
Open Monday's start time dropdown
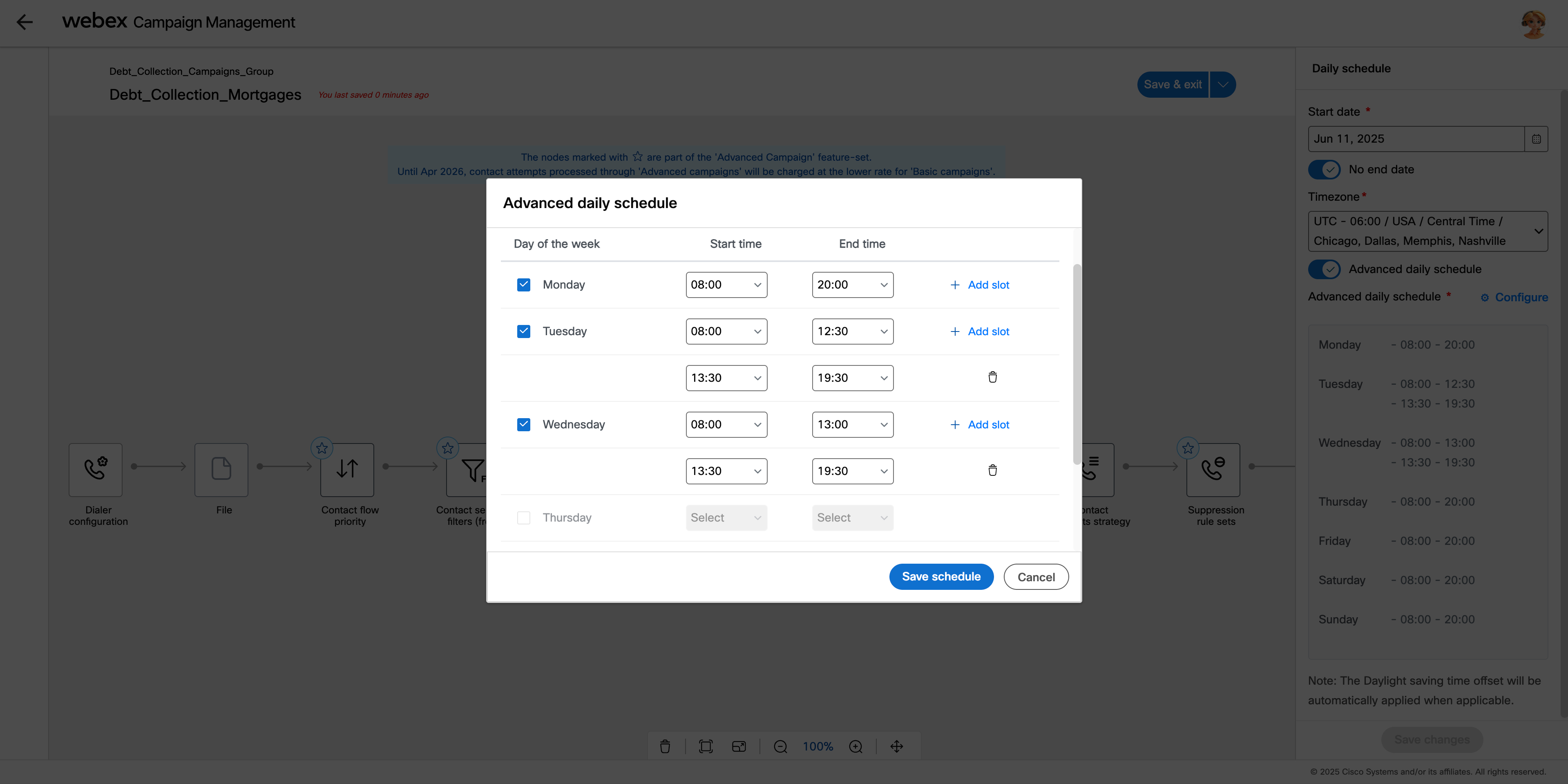726,285
